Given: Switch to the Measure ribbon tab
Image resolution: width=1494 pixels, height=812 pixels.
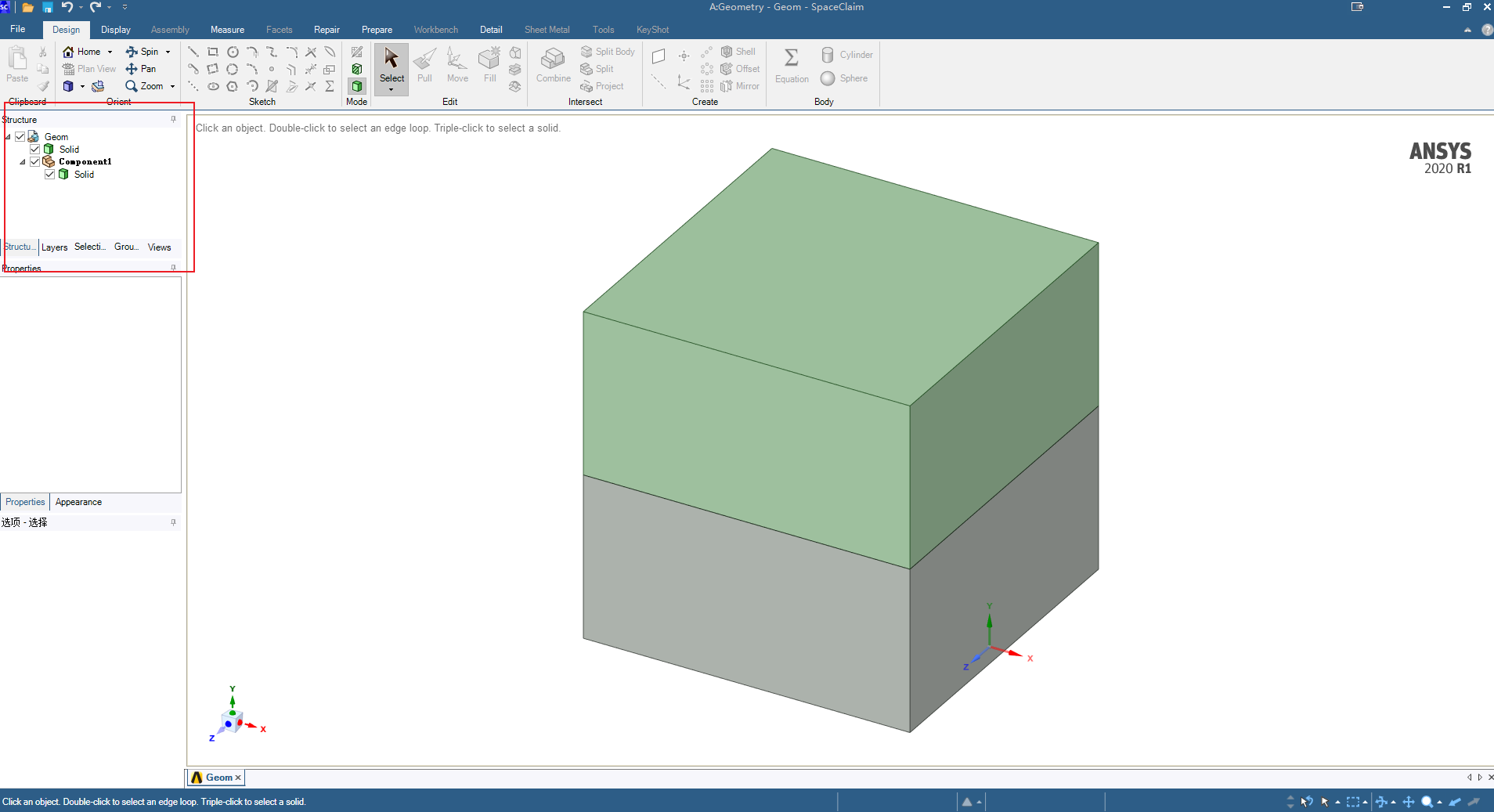Looking at the screenshot, I should pos(227,30).
